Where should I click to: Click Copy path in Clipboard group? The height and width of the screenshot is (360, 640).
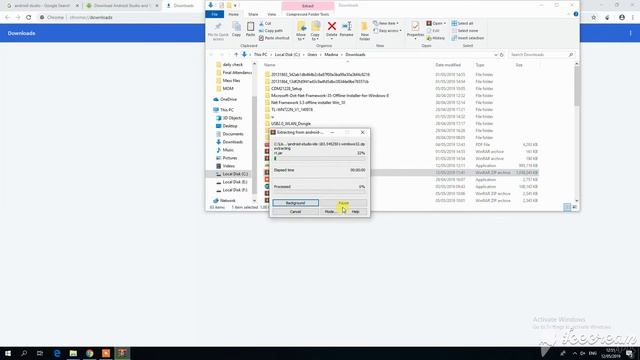[271, 31]
